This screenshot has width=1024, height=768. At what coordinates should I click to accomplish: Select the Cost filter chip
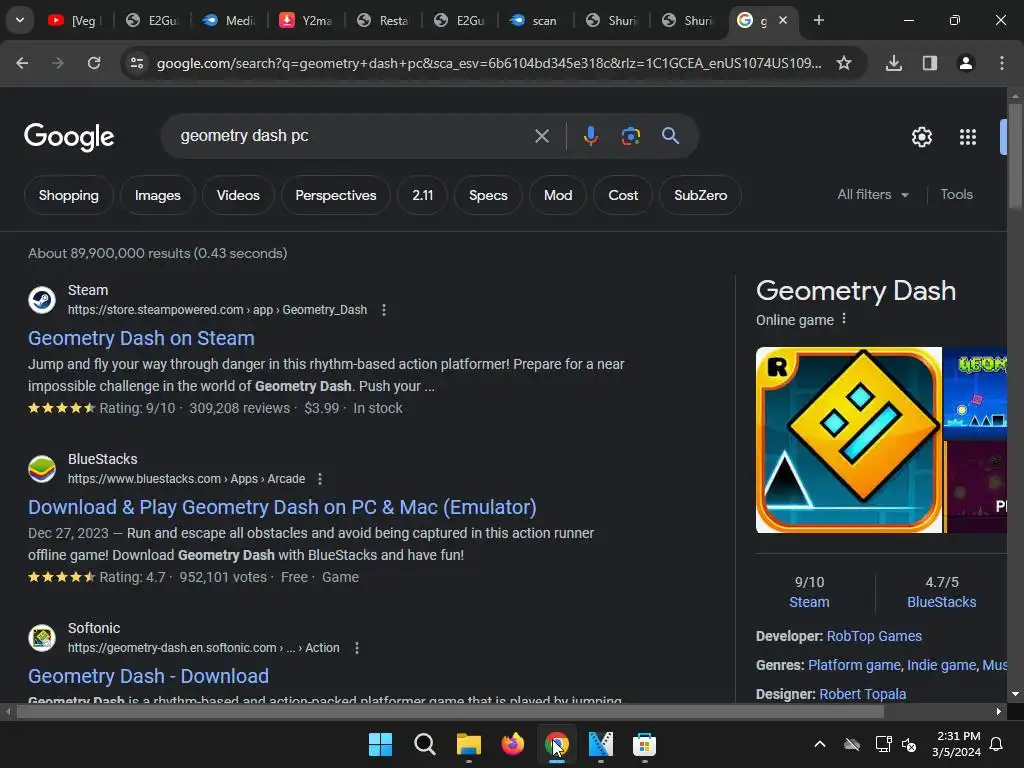623,195
